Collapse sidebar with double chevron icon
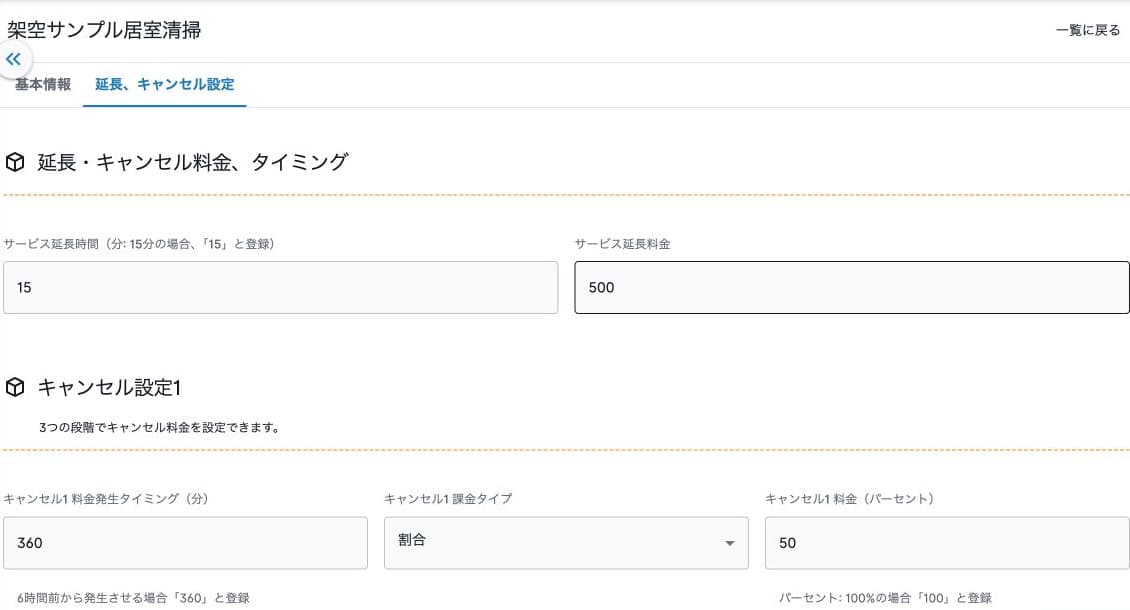This screenshot has width=1130, height=610. coord(14,59)
